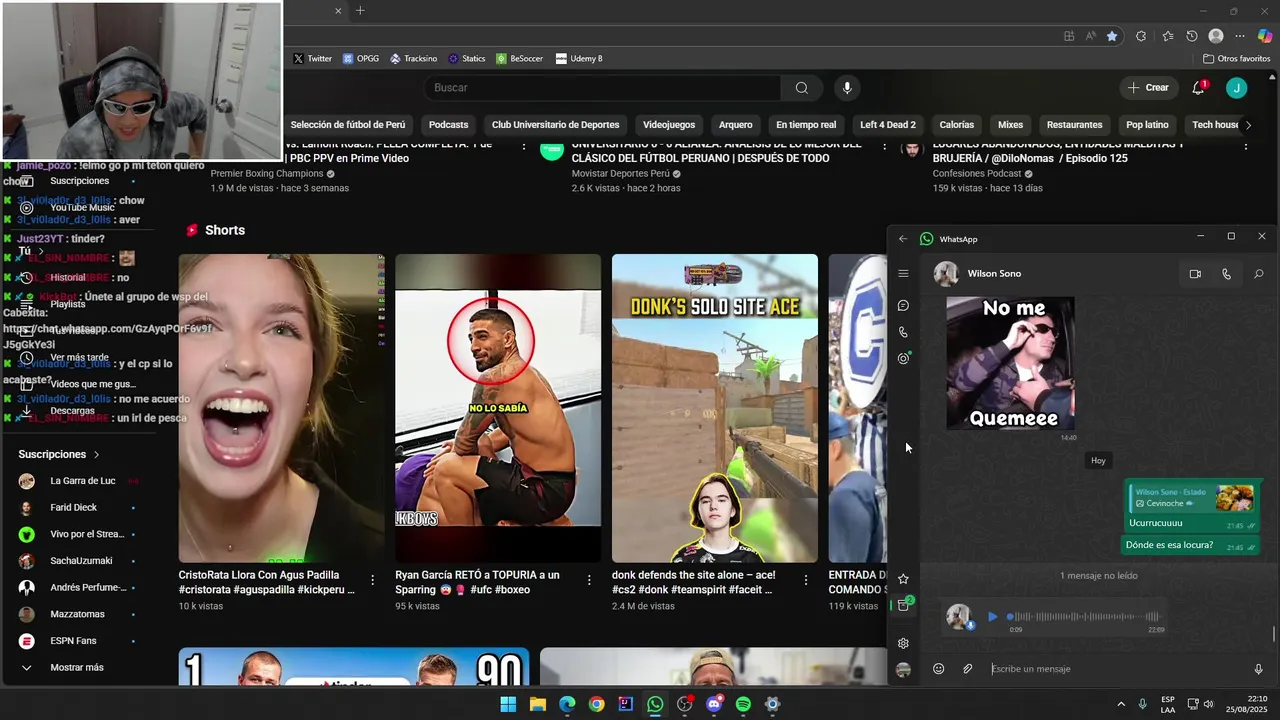Start a voice call with Wilson Sono
Screen dimensions: 1280x720
(1227, 274)
